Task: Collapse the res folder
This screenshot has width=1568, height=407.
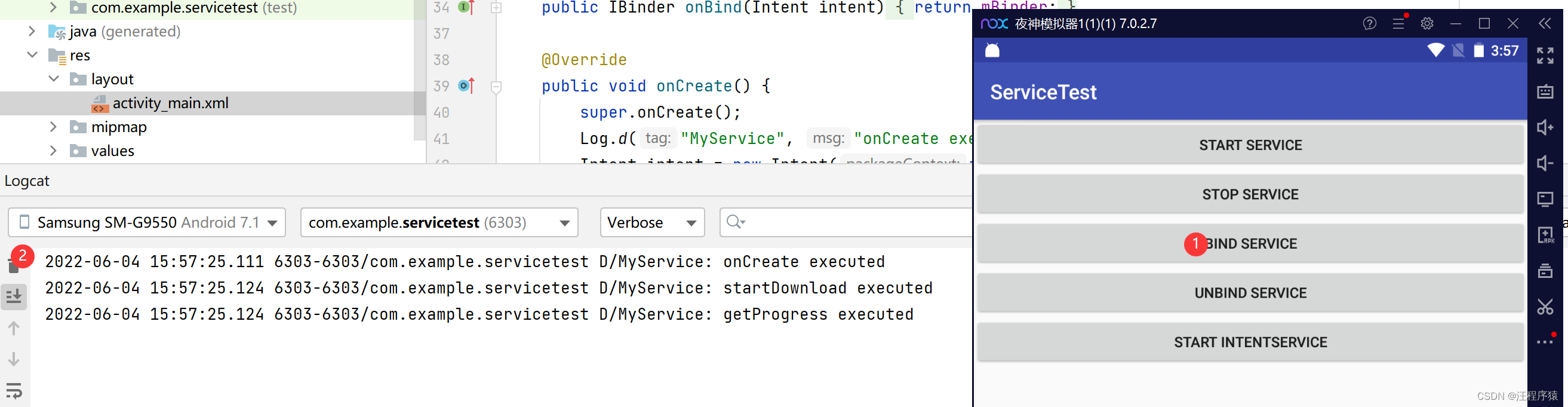Action: coord(32,55)
